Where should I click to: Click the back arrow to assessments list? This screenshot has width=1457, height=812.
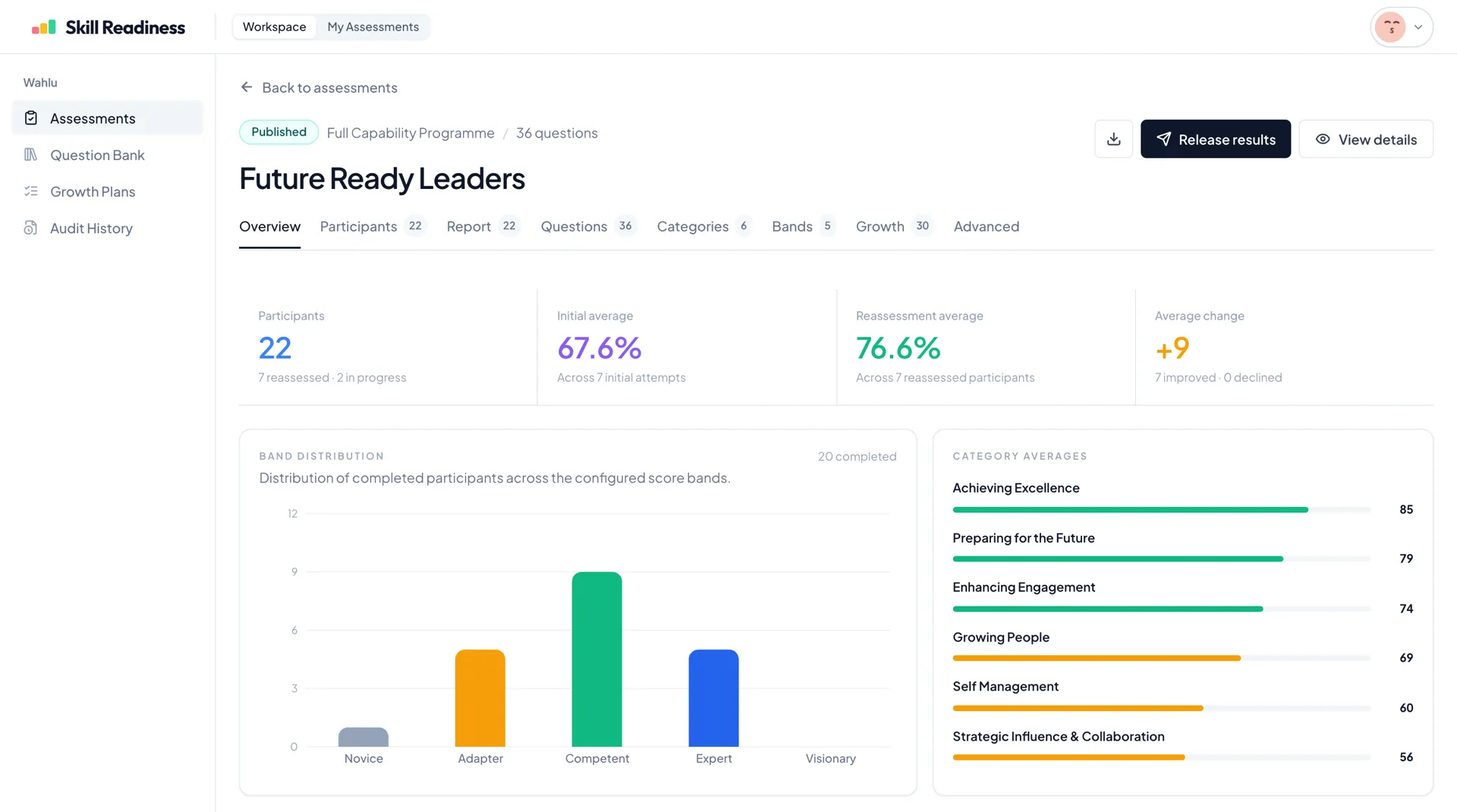246,87
